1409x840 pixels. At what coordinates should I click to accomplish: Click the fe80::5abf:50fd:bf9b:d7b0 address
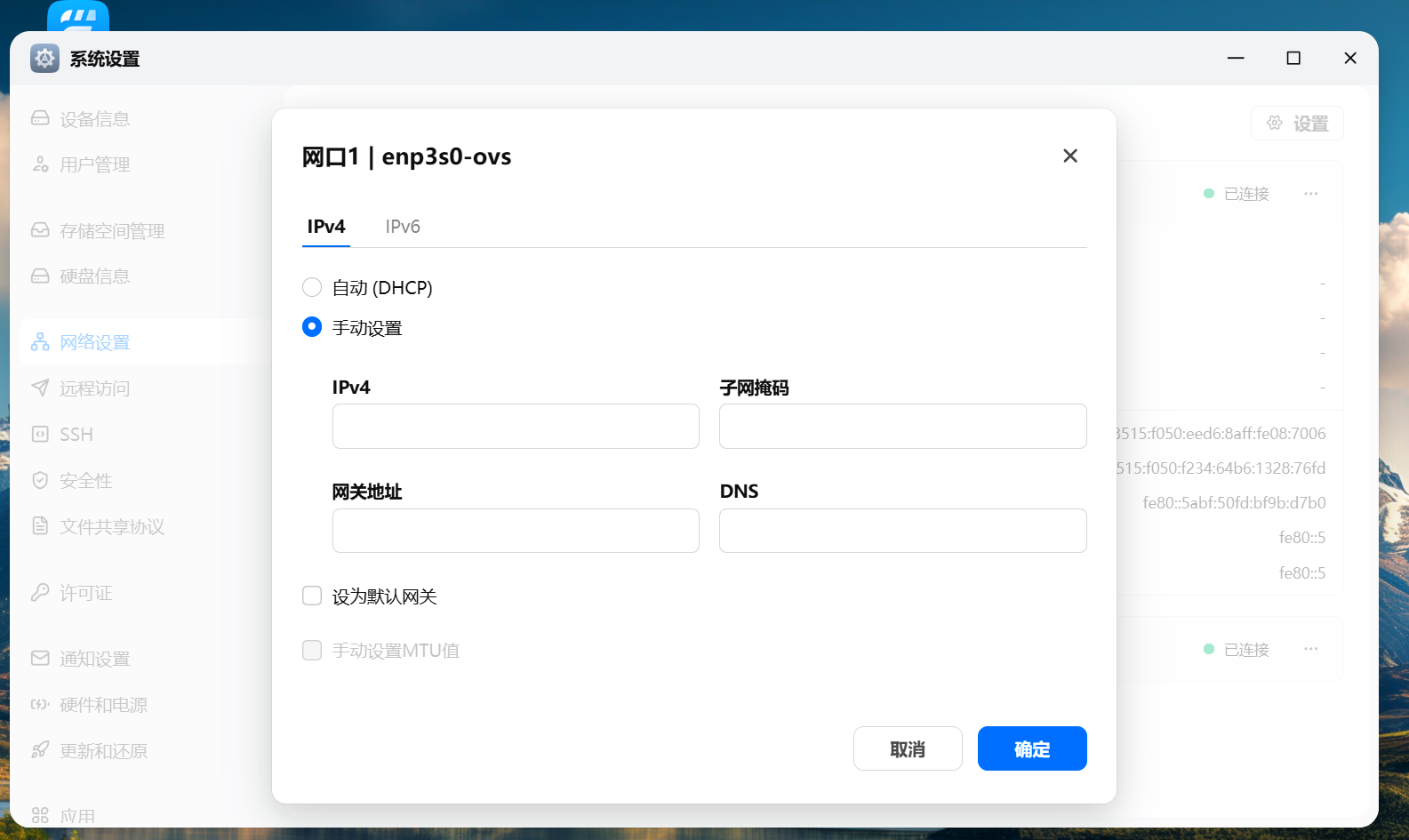[1234, 503]
